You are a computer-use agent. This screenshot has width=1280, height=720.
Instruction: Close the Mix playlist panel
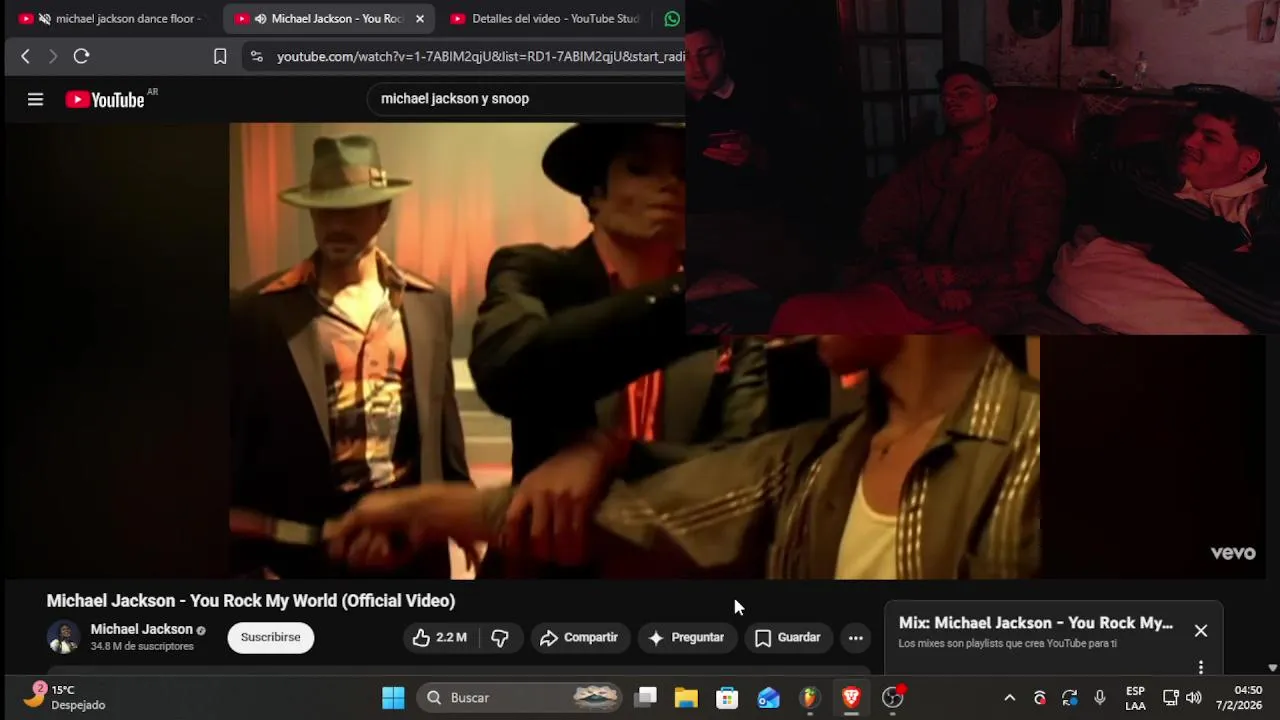click(1201, 631)
